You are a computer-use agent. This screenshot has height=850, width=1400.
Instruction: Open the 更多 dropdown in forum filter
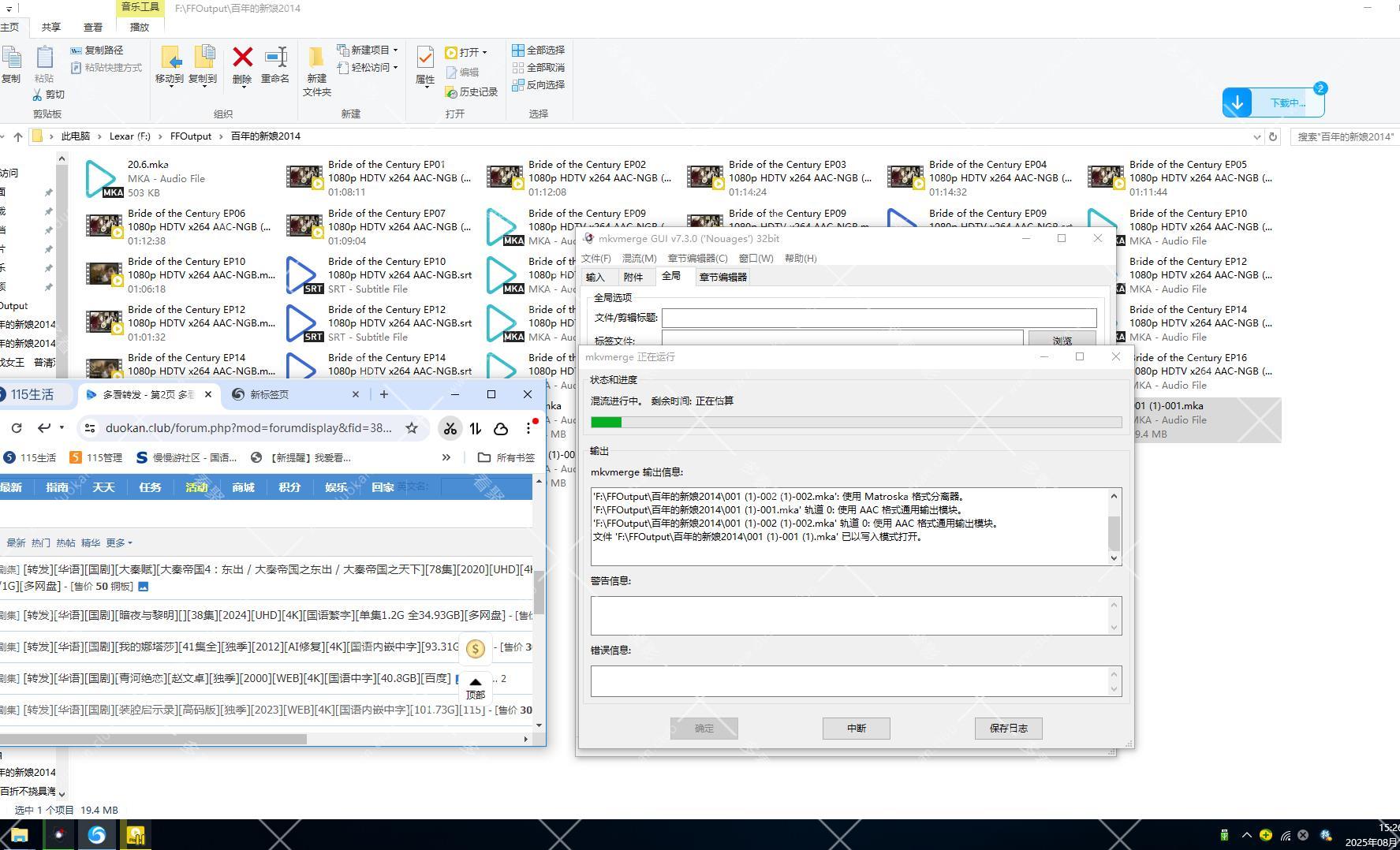tap(119, 542)
